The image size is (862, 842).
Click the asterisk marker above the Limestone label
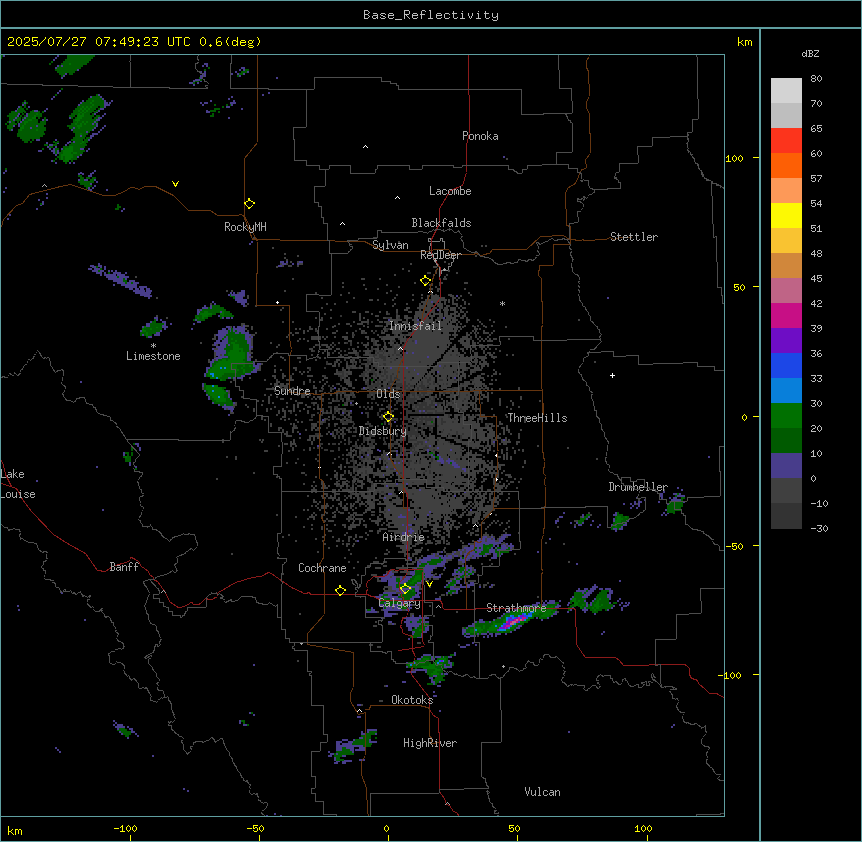pyautogui.click(x=153, y=346)
